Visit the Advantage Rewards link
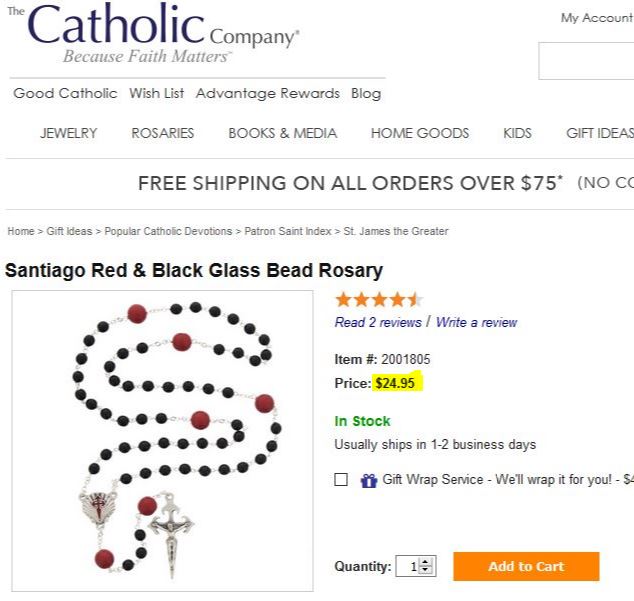The width and height of the screenshot is (634, 601). 268,93
